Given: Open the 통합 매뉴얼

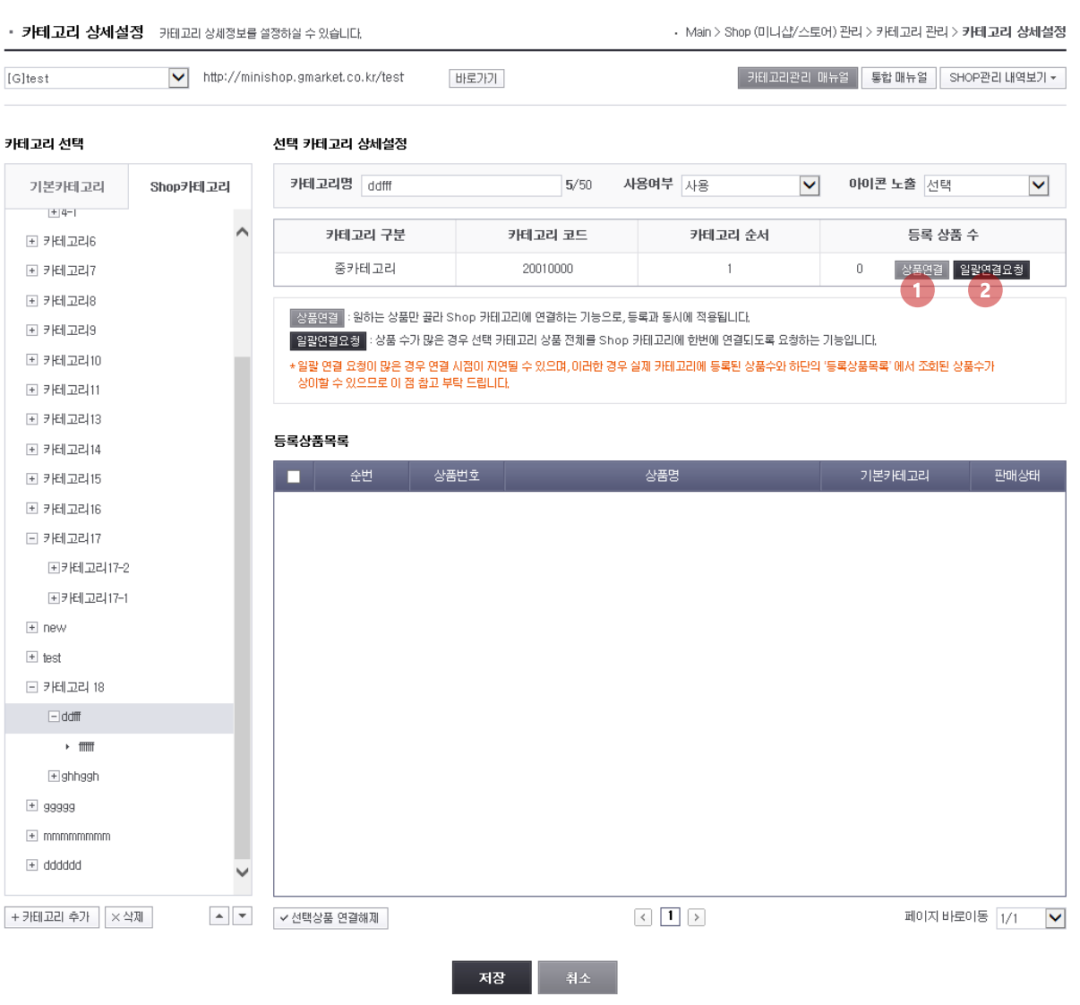Looking at the screenshot, I should [x=899, y=78].
